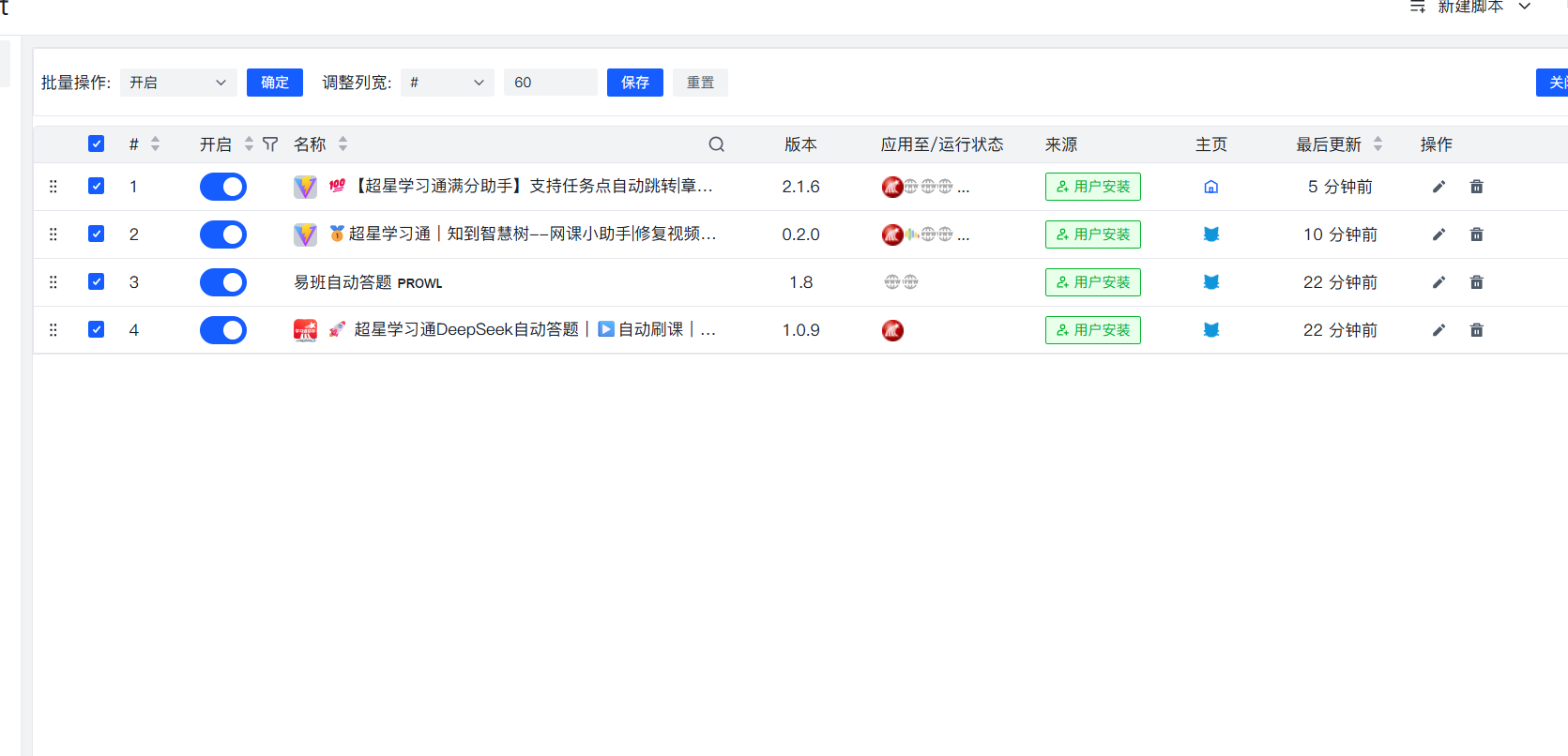Screen dimensions: 1568x756
Task: Delete the 易班自动答题 script
Action: pyautogui.click(x=1476, y=282)
